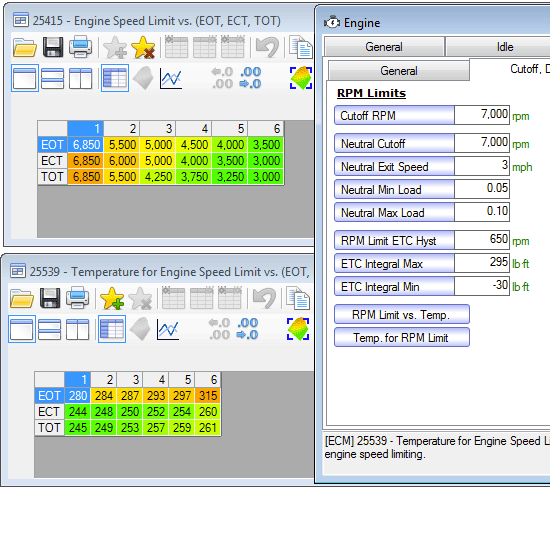Image resolution: width=550 pixels, height=533 pixels.
Task: 3D surface view icon in 25415 window
Action: [x=143, y=78]
